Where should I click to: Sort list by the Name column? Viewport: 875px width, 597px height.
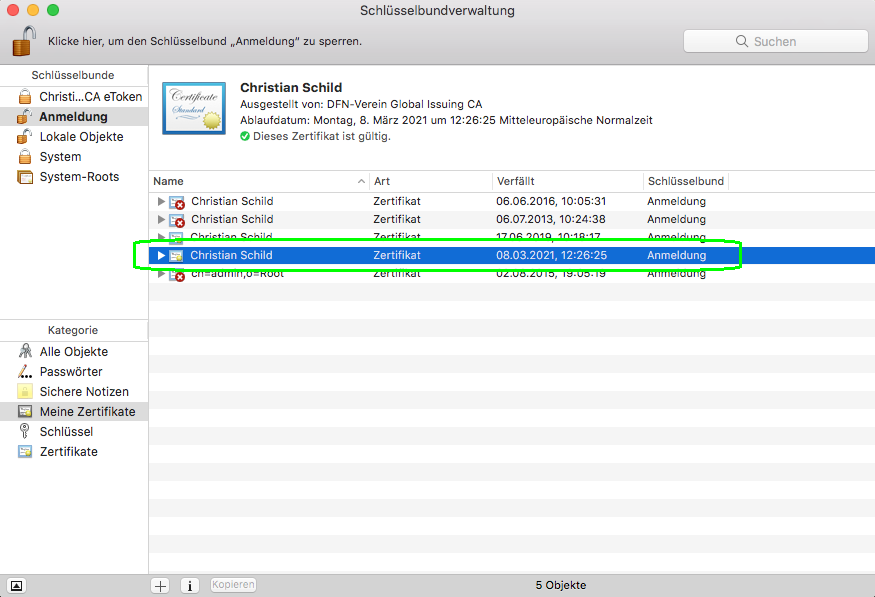(258, 181)
